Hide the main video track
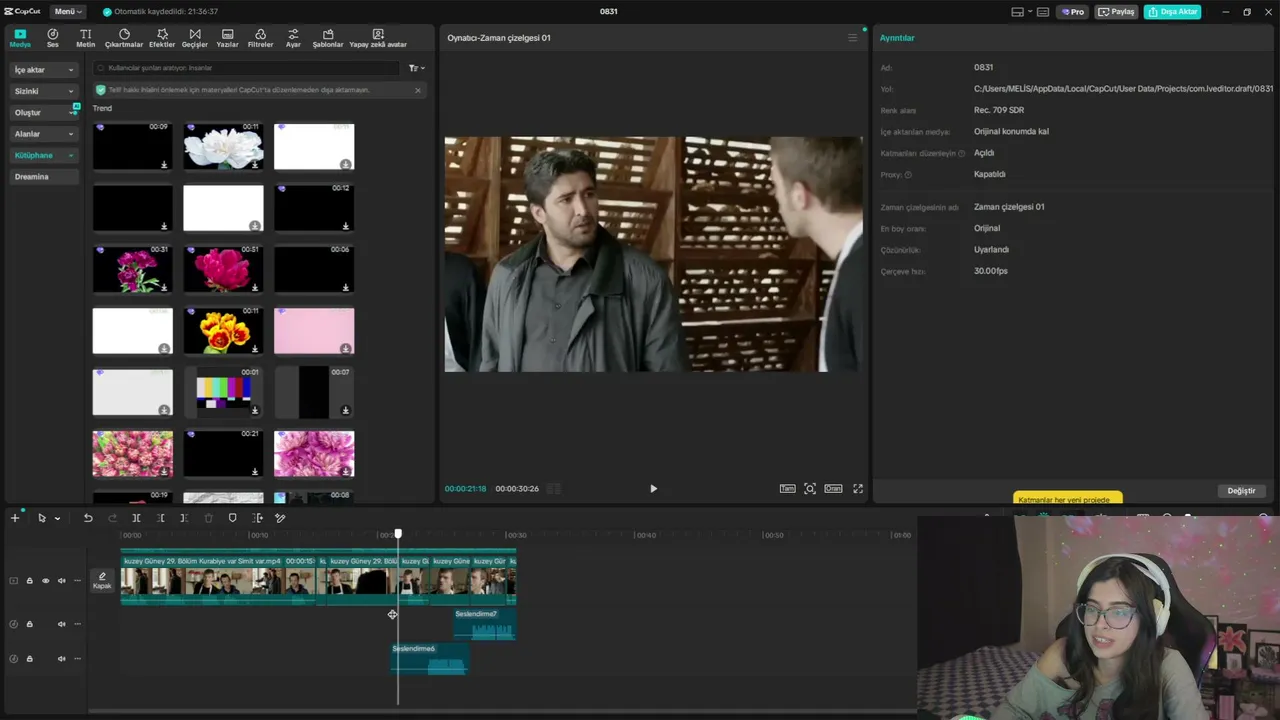1280x720 pixels. tap(45, 581)
